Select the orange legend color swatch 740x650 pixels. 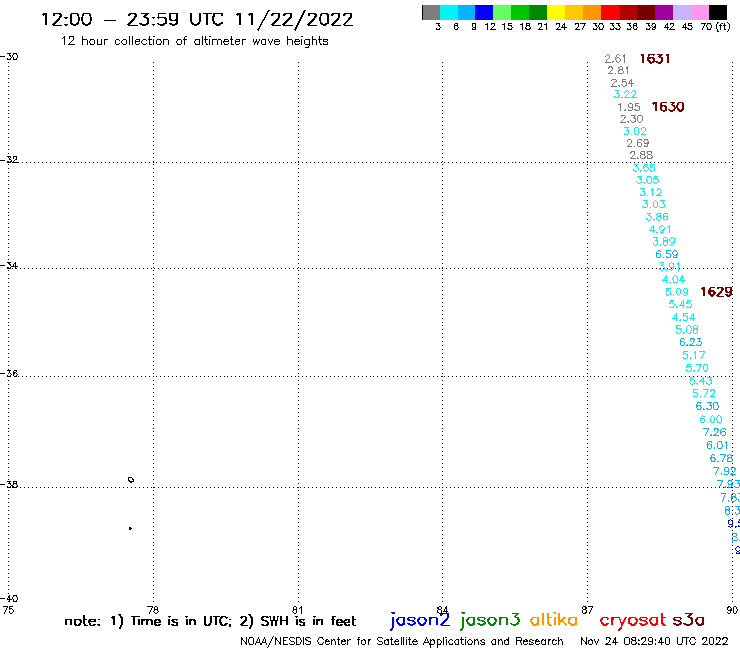click(592, 12)
